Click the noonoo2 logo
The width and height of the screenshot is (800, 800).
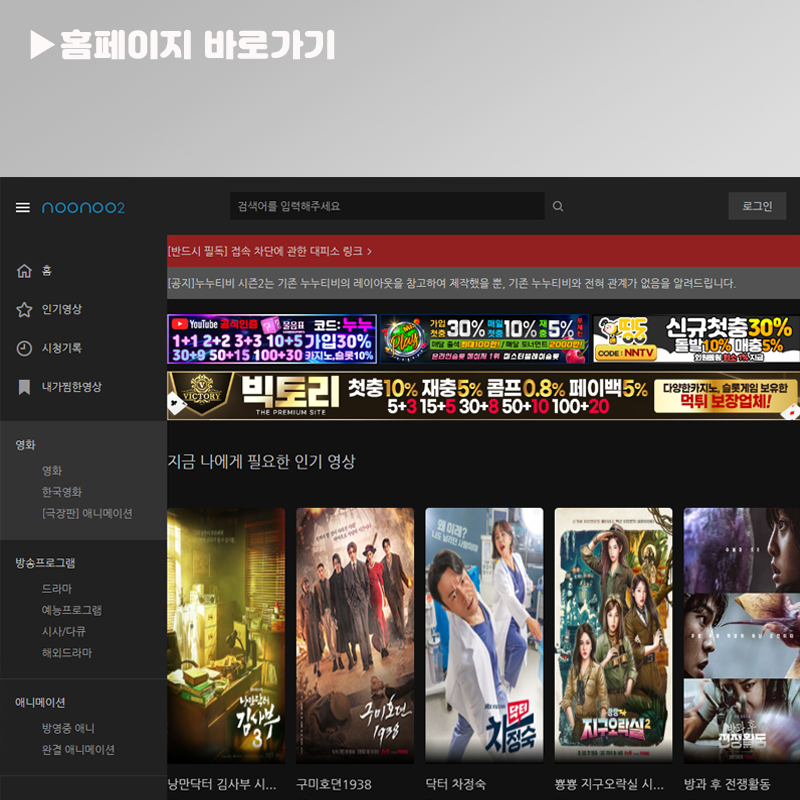[x=83, y=207]
